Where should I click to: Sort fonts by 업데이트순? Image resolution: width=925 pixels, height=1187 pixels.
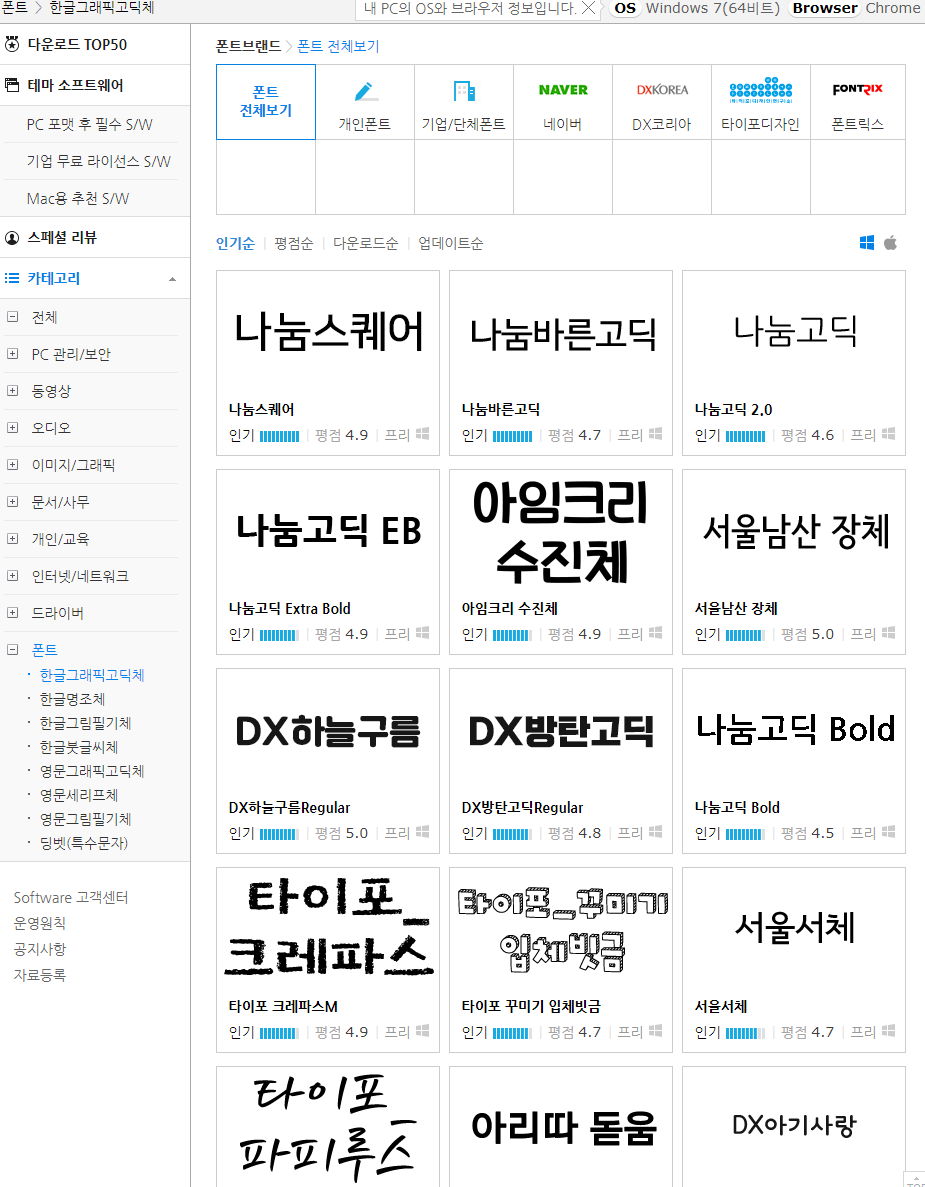[450, 244]
